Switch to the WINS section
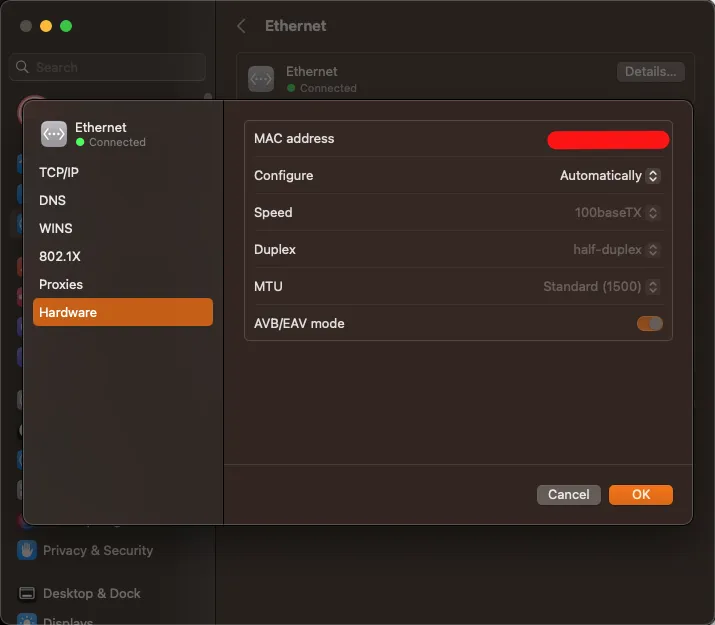 (x=123, y=228)
